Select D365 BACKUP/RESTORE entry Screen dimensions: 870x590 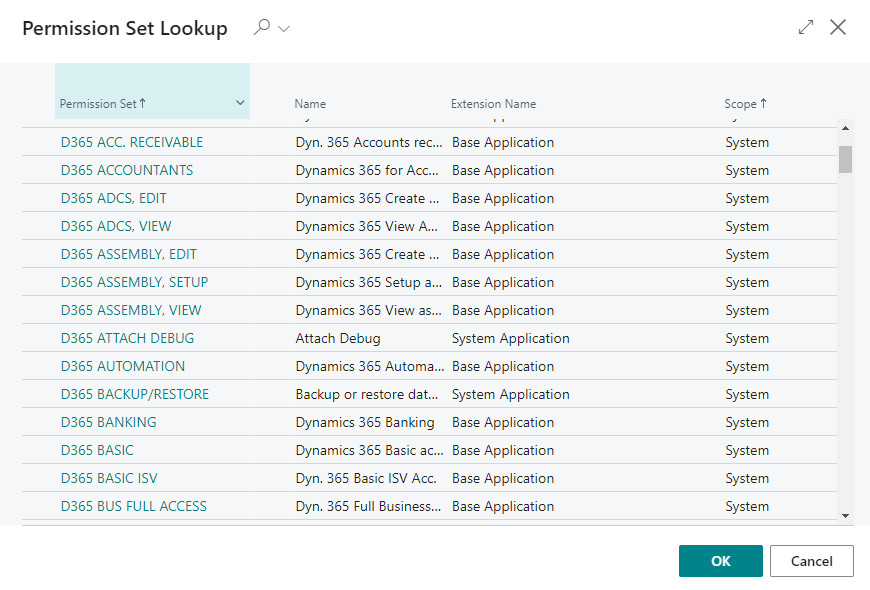tap(135, 394)
